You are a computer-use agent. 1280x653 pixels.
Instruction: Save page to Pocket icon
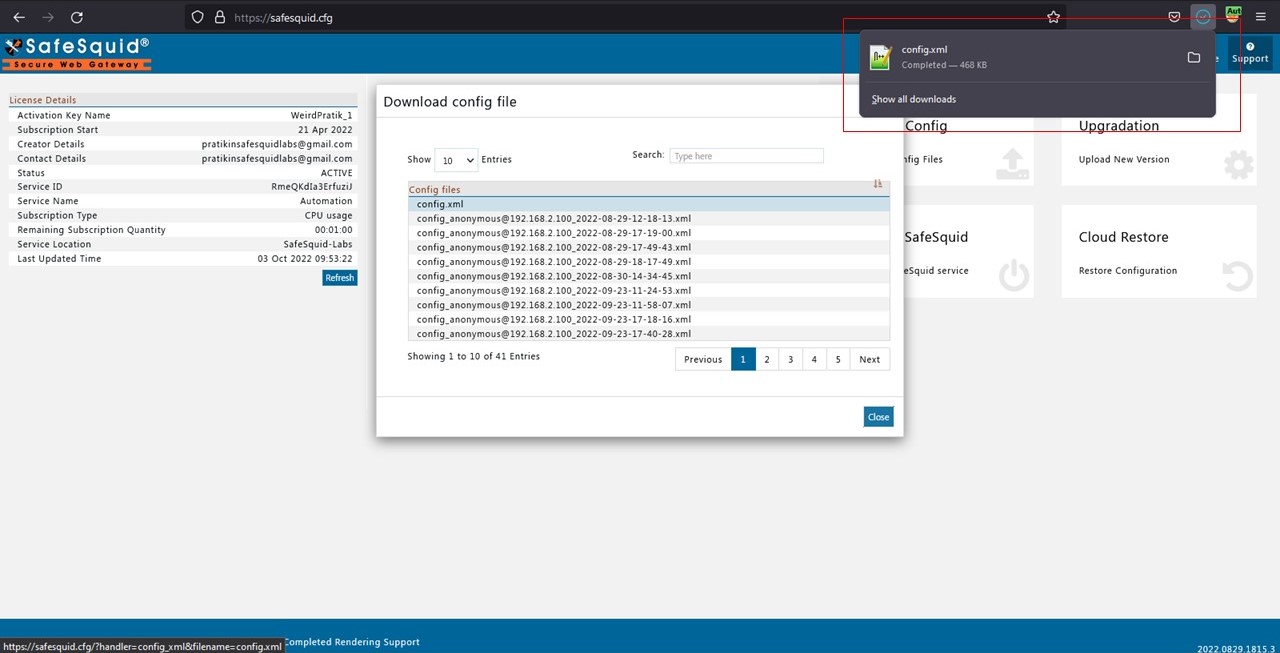tap(1175, 17)
